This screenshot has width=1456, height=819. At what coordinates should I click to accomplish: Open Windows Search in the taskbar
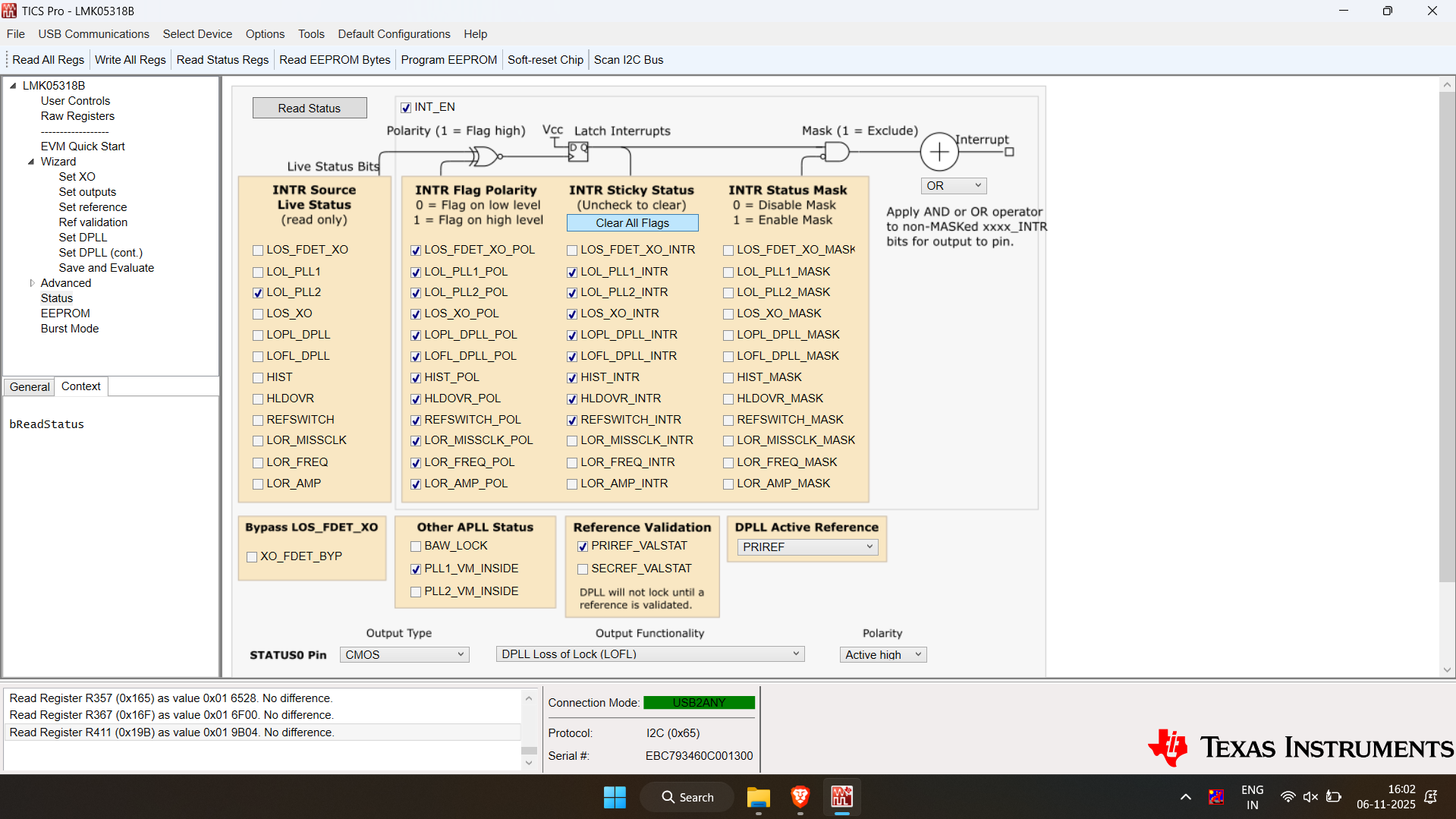[x=687, y=797]
